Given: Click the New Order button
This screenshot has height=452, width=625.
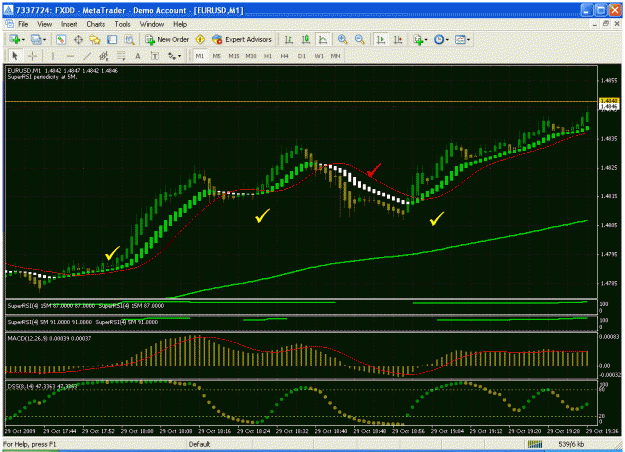Looking at the screenshot, I should pyautogui.click(x=167, y=39).
